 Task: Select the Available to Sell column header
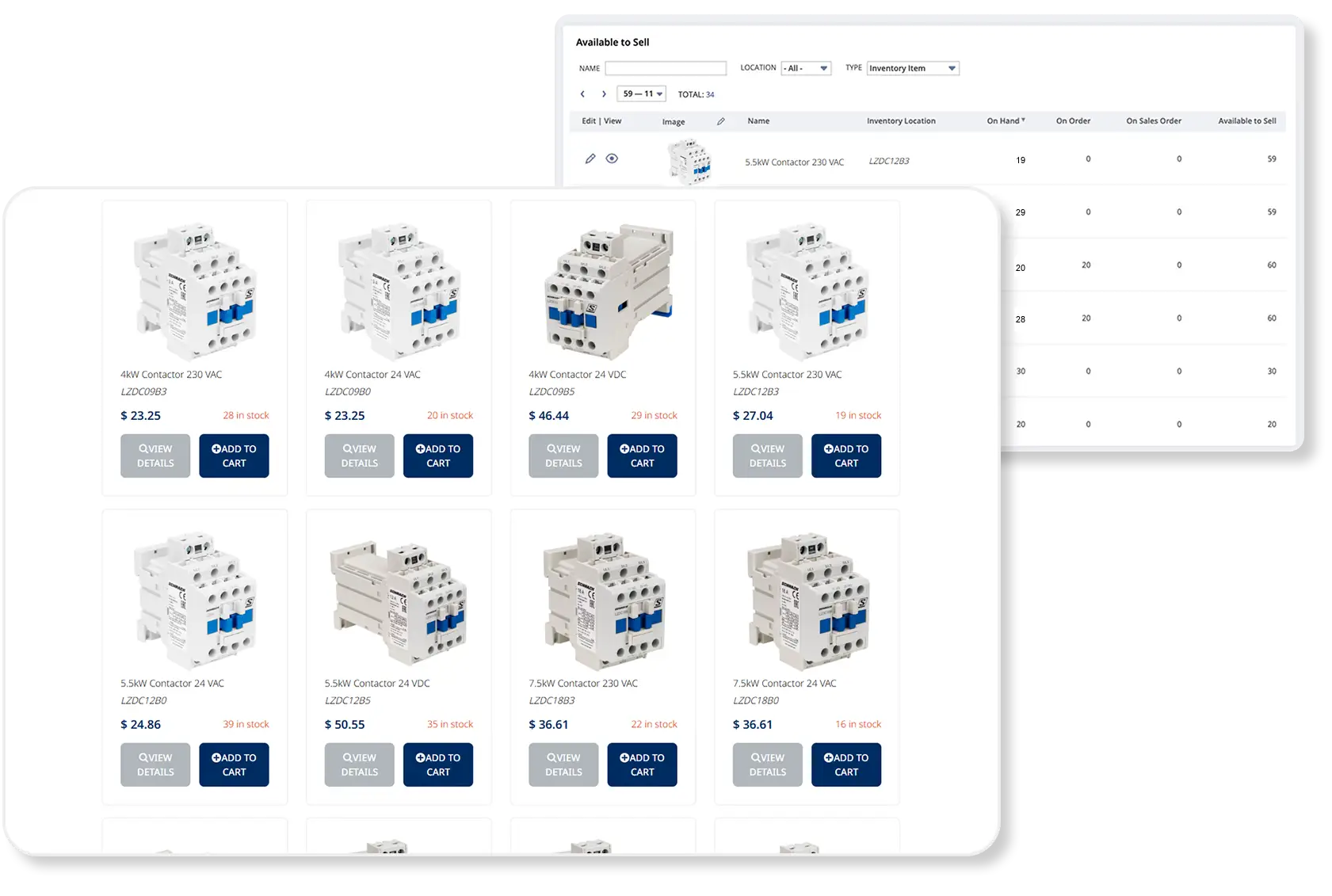pos(1248,120)
